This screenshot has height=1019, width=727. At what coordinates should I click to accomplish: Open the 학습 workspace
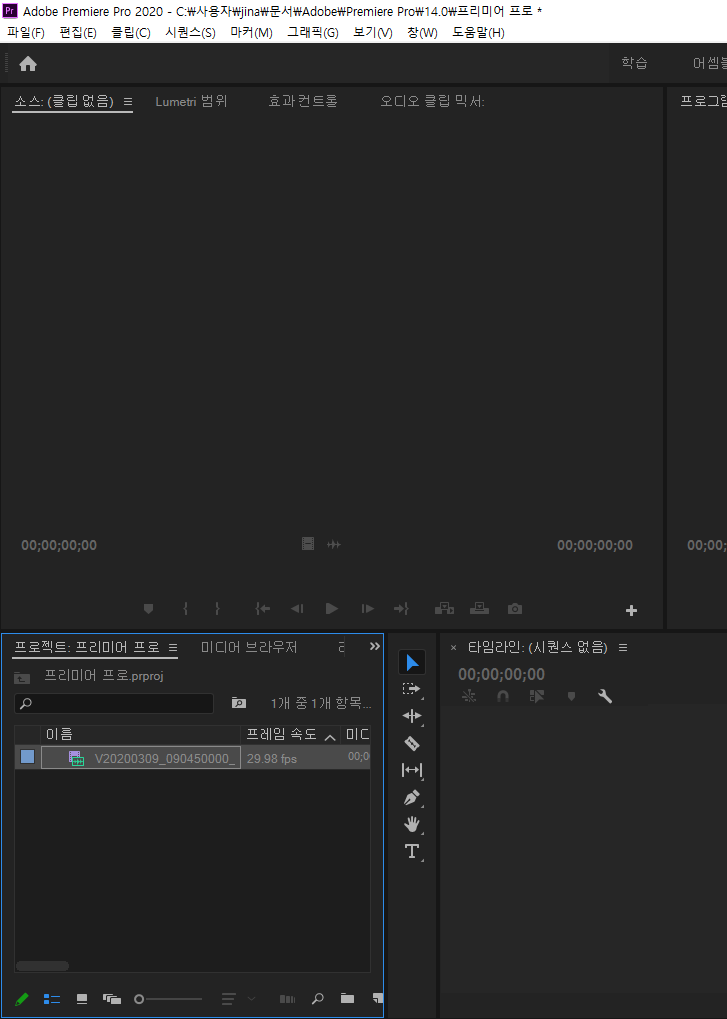634,63
